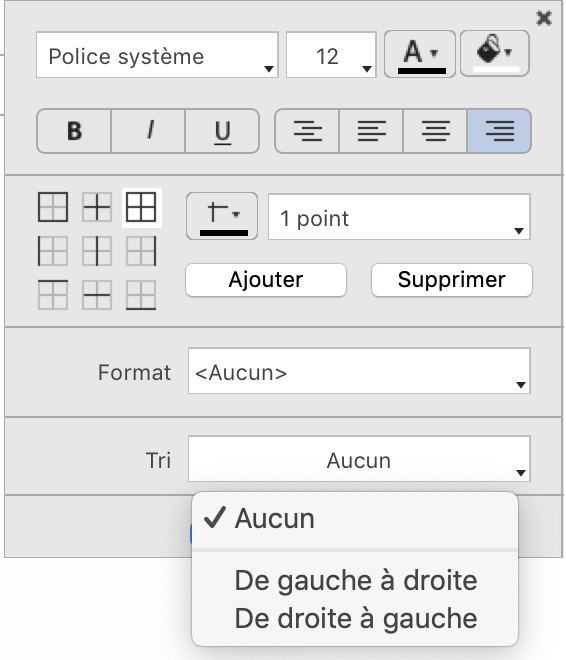Apply top edge border preset
Screen dimensions: 566x660
tap(53, 295)
